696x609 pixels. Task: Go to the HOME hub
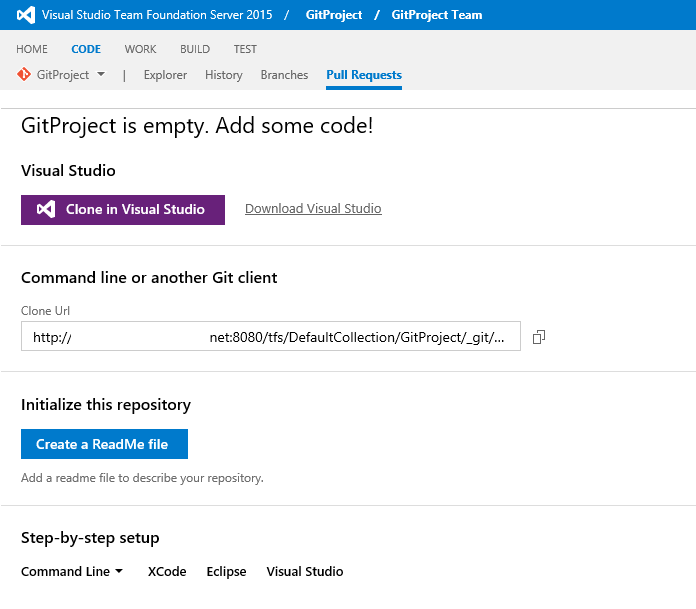tap(32, 49)
